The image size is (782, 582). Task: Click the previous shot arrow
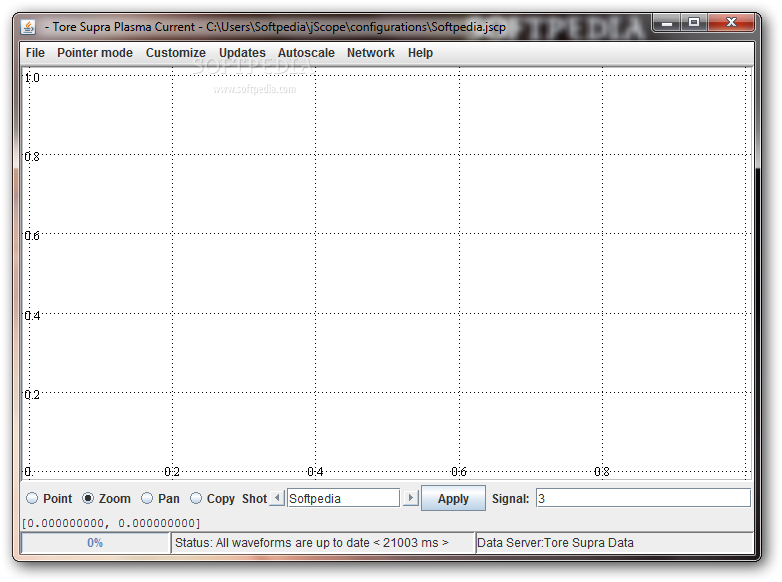tap(277, 498)
